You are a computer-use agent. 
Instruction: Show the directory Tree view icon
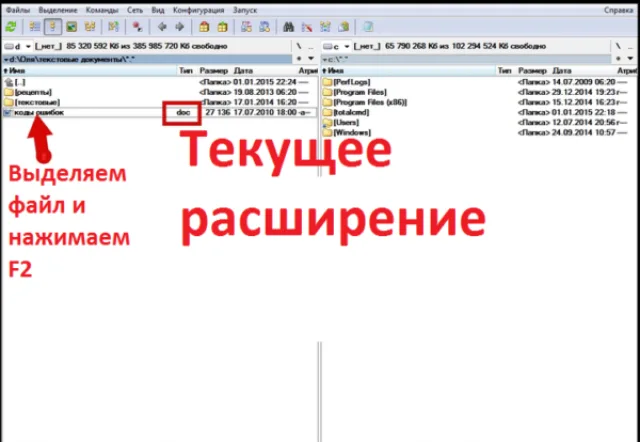(90, 27)
